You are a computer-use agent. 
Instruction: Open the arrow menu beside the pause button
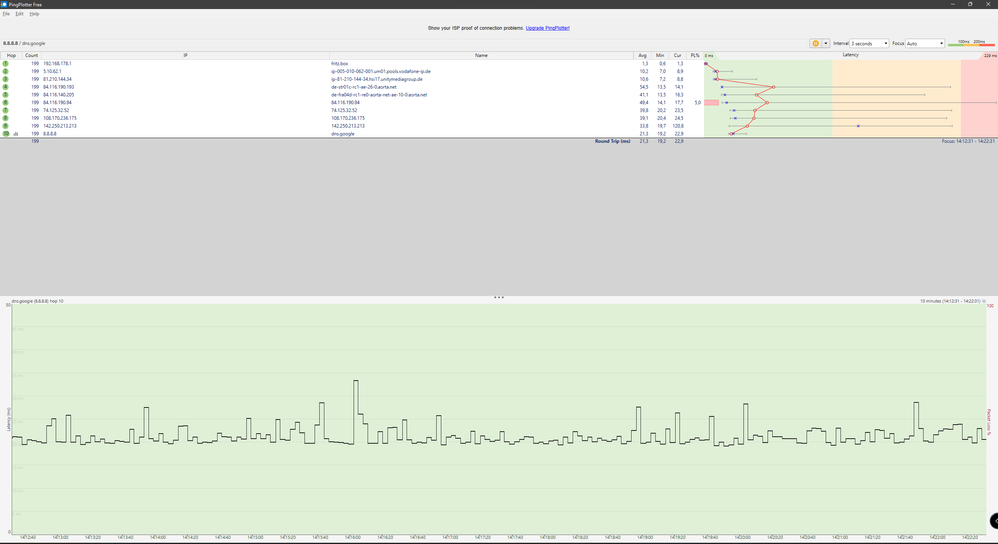pyautogui.click(x=826, y=43)
